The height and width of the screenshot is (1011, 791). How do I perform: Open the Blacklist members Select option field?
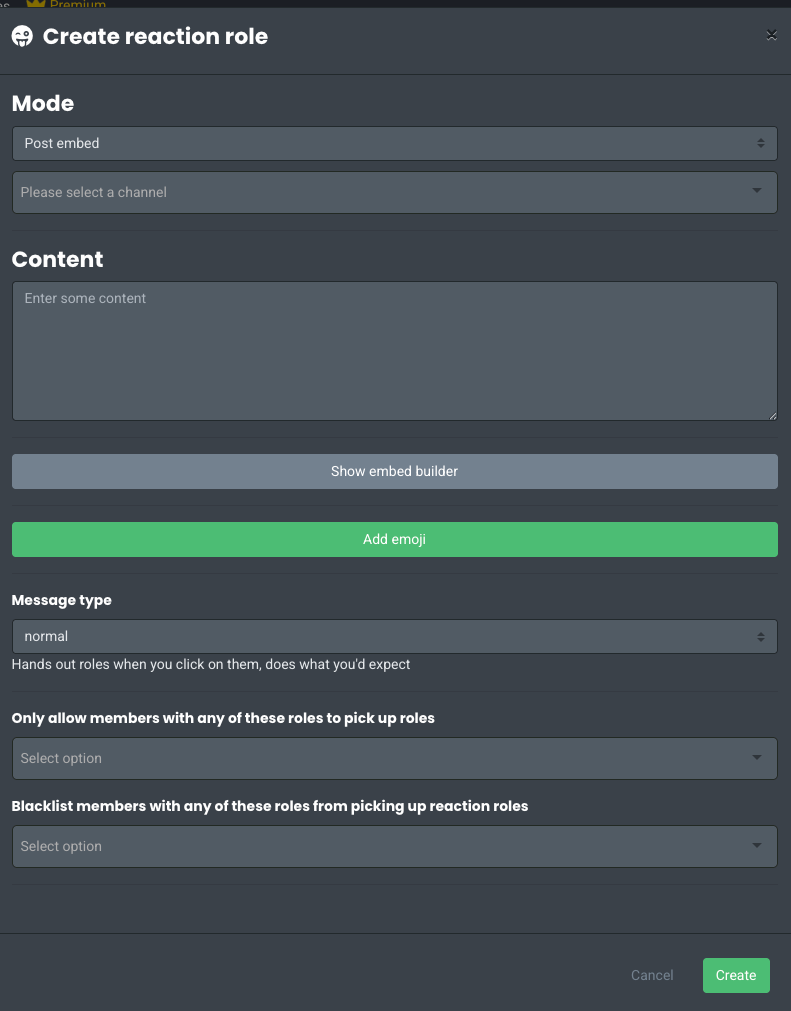[x=380, y=846]
